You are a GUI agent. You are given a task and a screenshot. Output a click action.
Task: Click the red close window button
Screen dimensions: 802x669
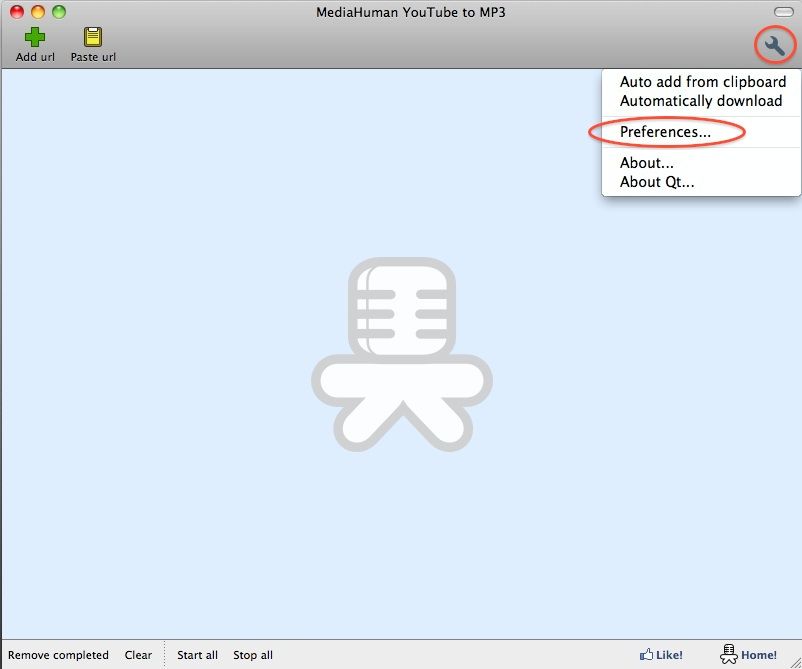17,12
